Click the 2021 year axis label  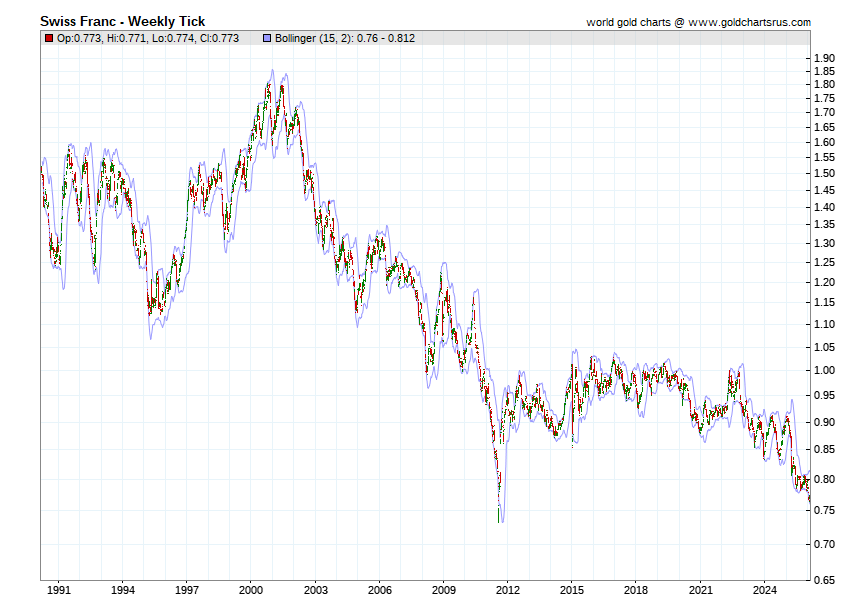click(x=701, y=590)
